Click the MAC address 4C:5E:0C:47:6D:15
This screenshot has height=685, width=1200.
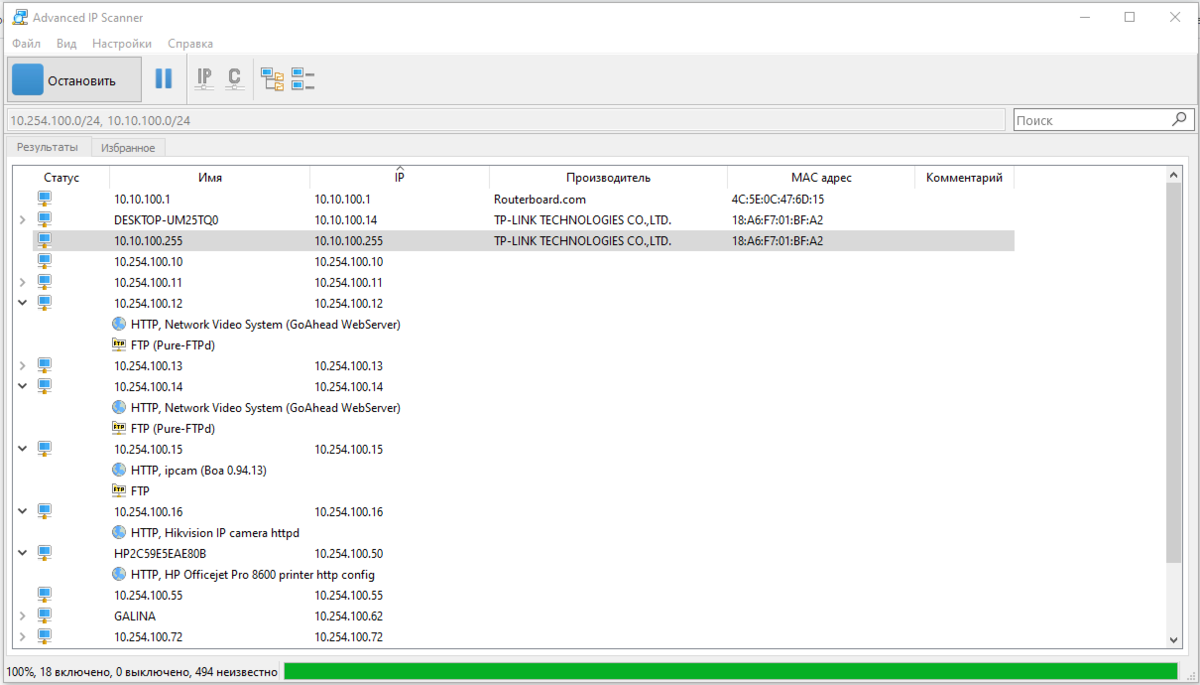(x=778, y=199)
